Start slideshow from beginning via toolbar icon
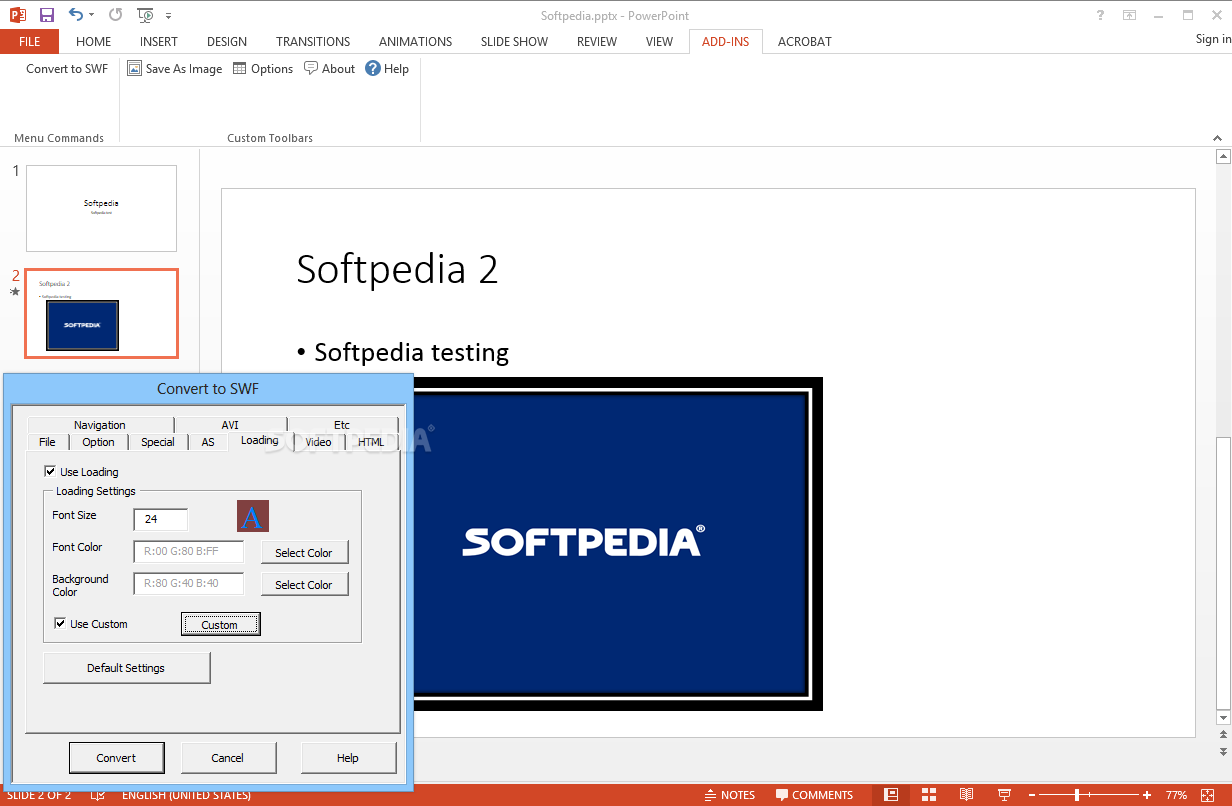This screenshot has width=1232, height=806. point(146,15)
